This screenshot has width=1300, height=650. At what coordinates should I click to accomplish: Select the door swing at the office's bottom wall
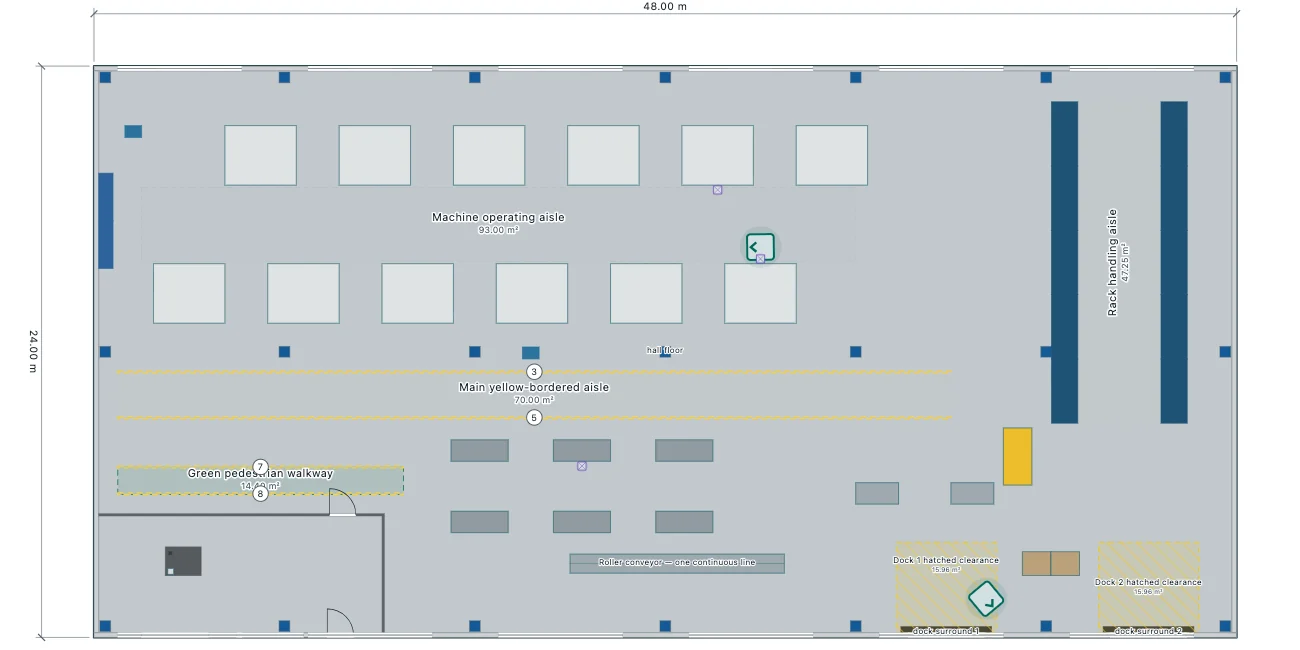(341, 621)
